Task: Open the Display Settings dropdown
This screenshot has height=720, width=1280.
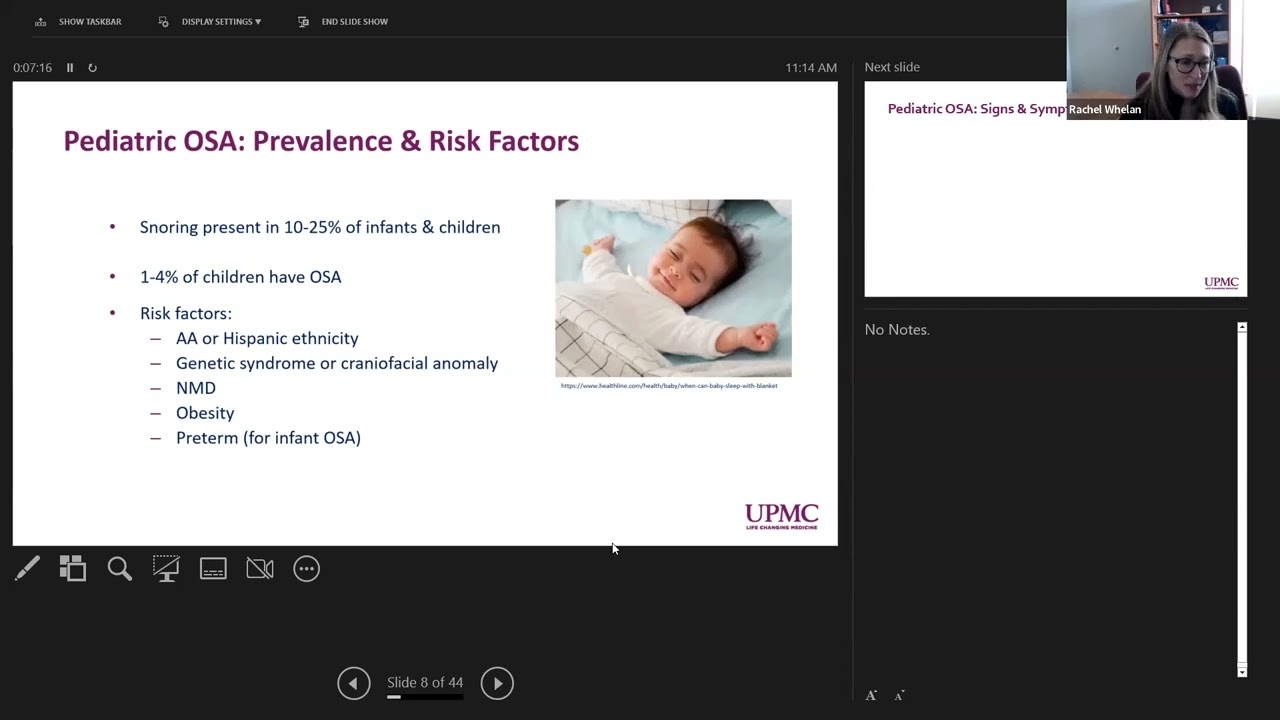Action: click(x=210, y=21)
